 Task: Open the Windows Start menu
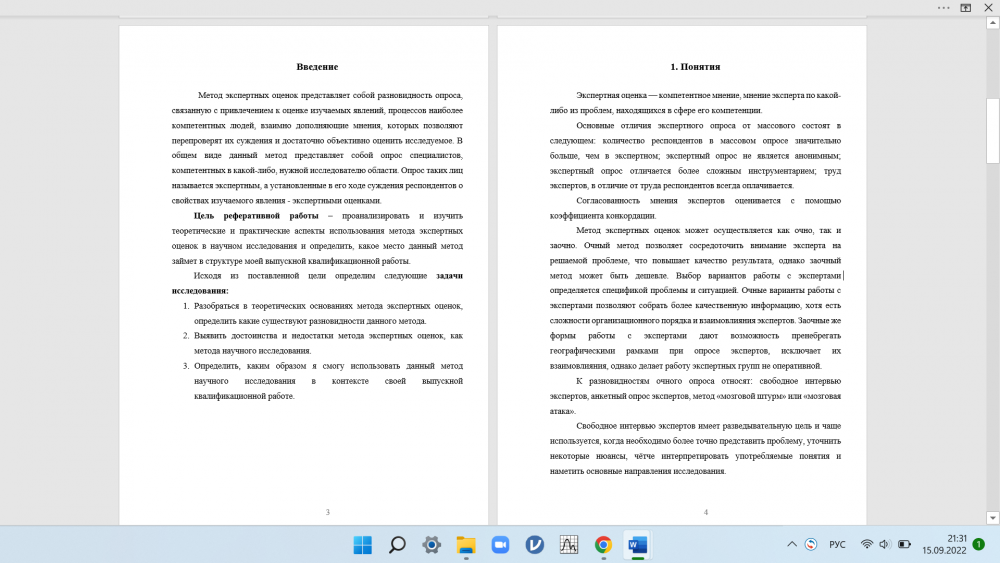(x=362, y=545)
